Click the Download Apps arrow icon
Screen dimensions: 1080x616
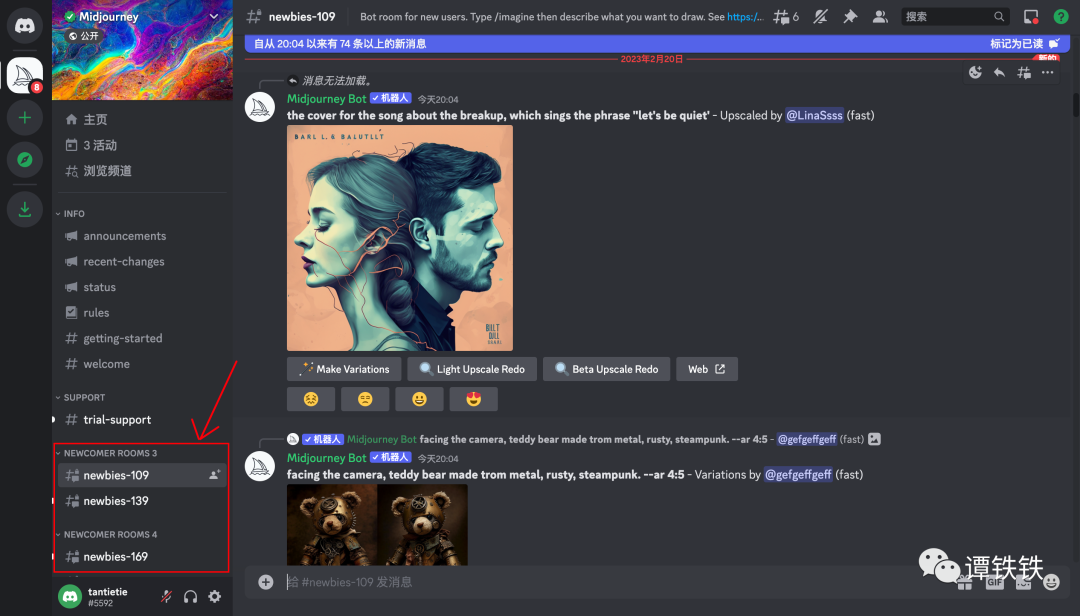25,209
